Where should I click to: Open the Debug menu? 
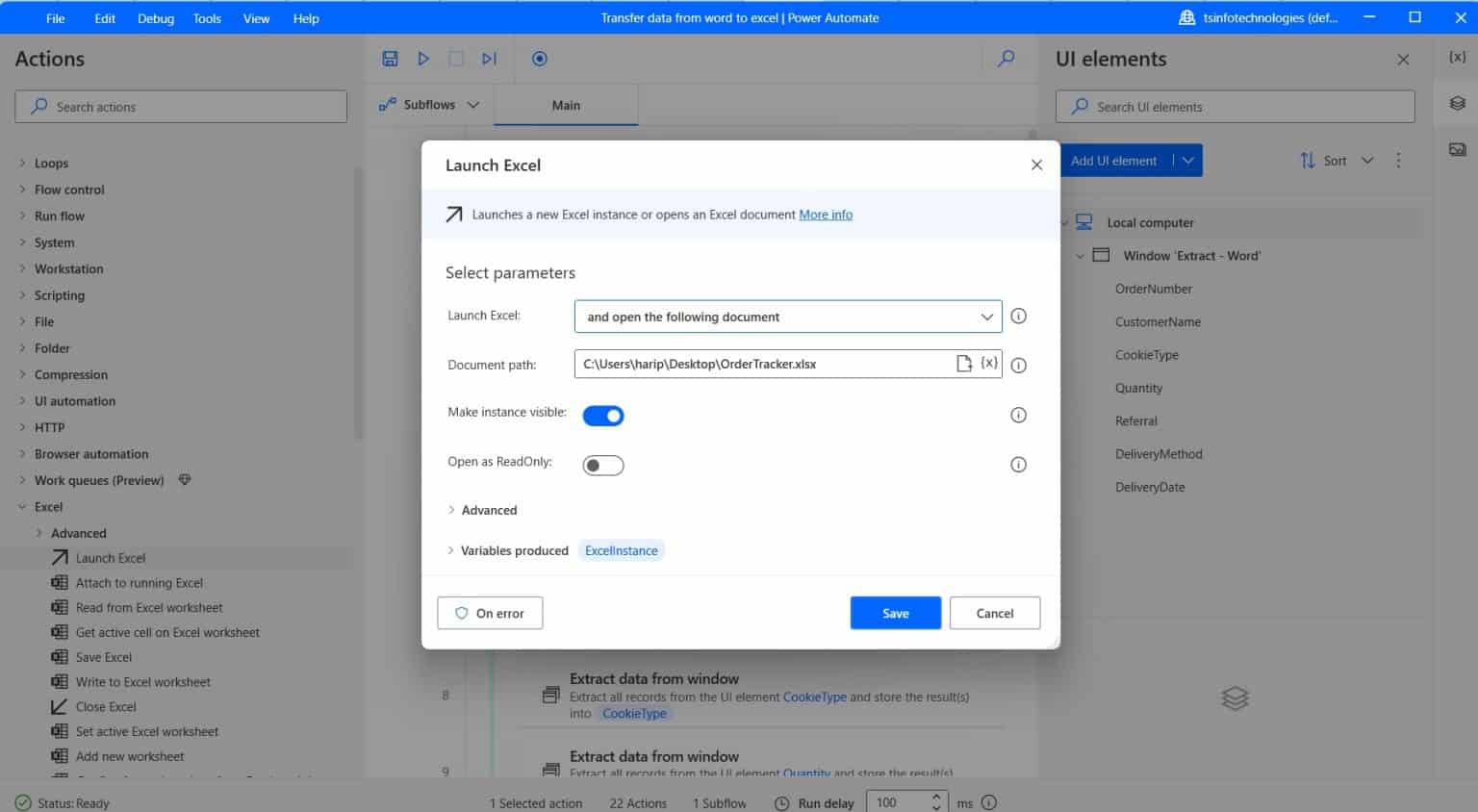[x=155, y=17]
